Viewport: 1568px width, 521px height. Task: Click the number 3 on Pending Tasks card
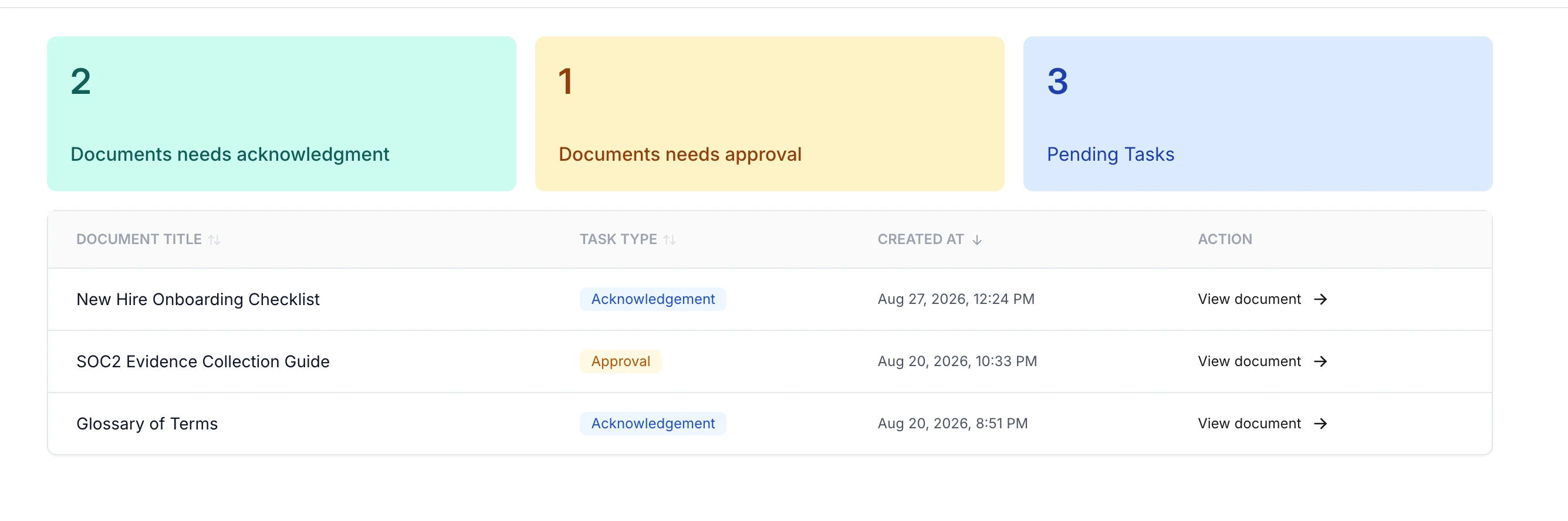tap(1057, 82)
